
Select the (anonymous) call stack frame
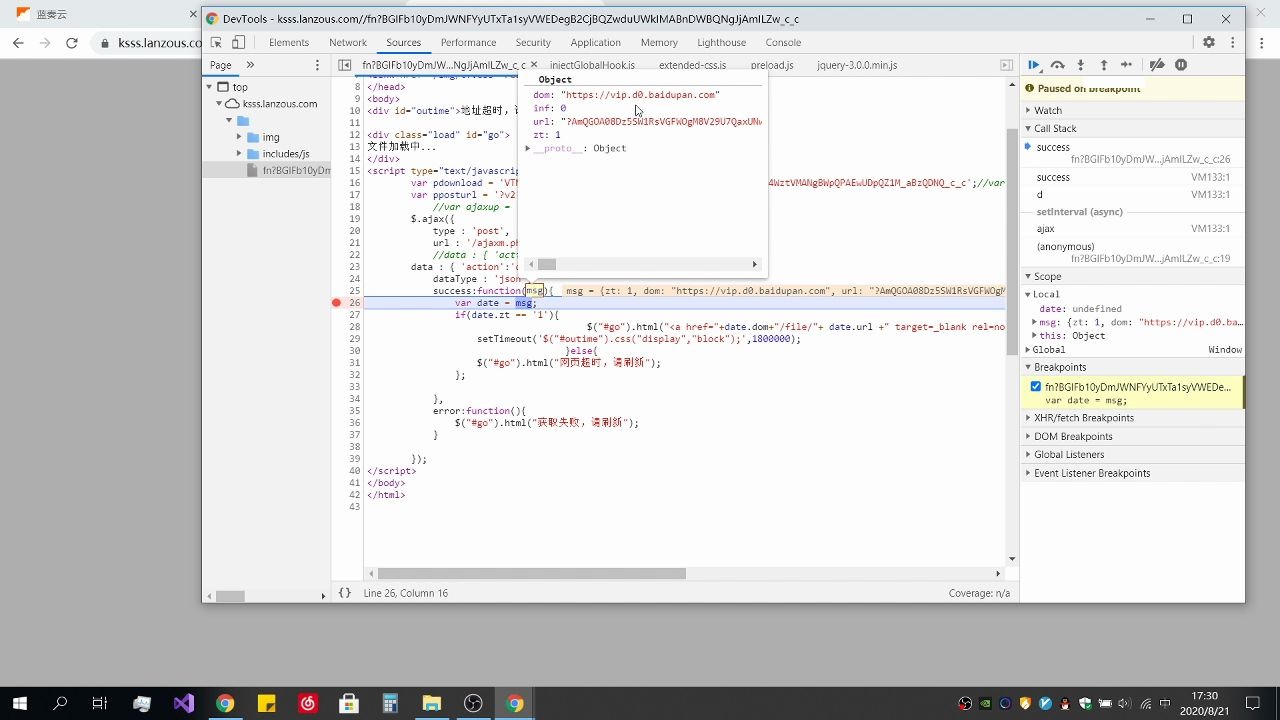tap(1132, 252)
